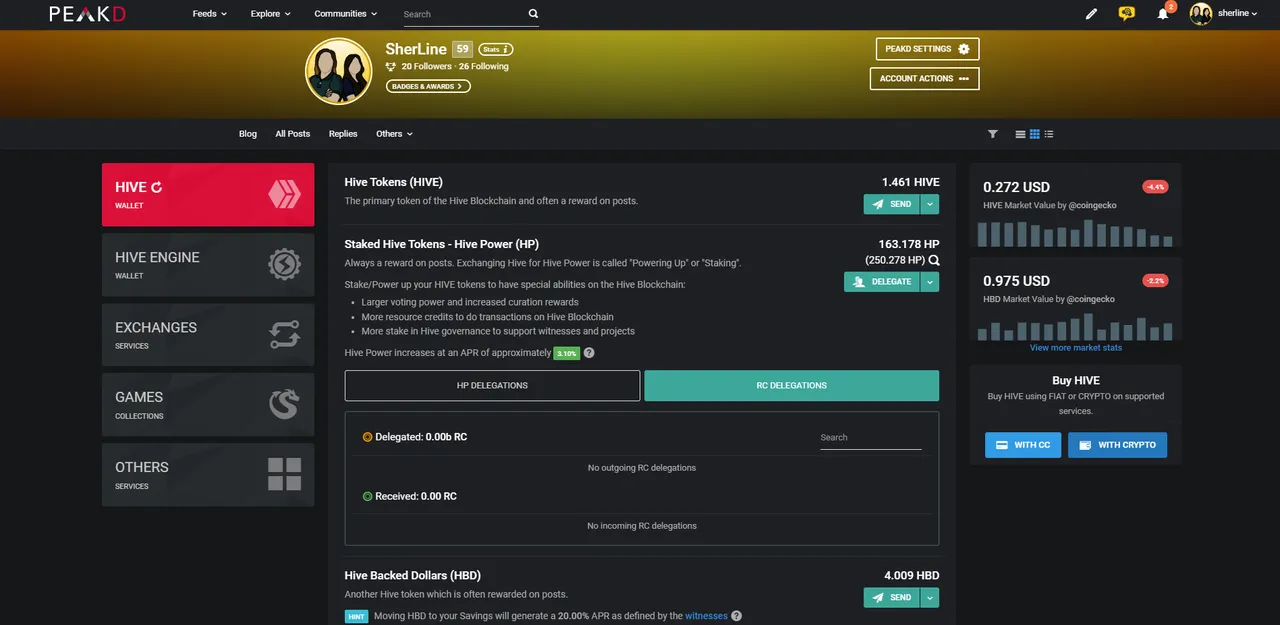Click the reputation score 59 badge
The width and height of the screenshot is (1280, 625).
(x=462, y=49)
